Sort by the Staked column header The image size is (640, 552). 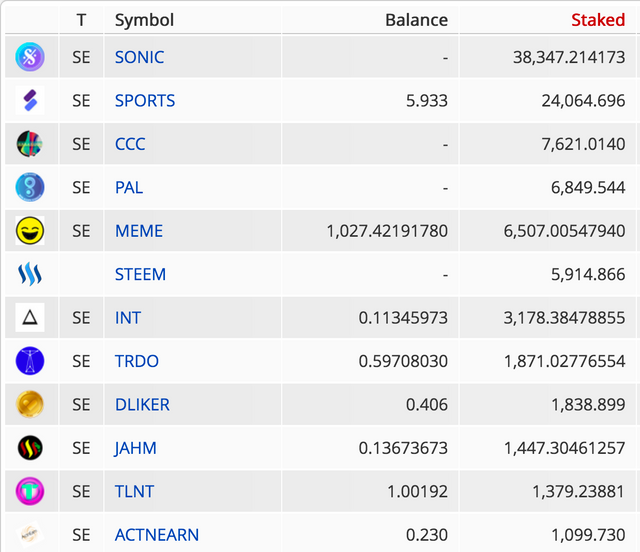598,20
